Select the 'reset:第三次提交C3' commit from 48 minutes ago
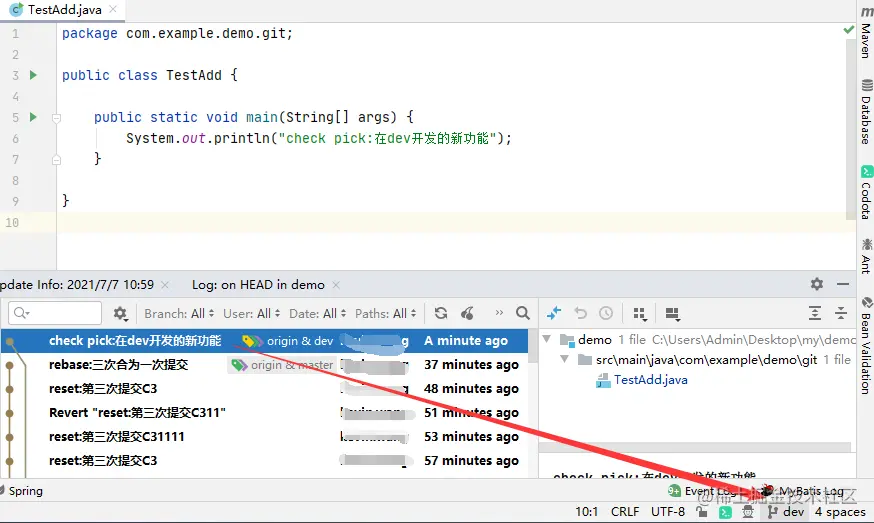 click(x=264, y=389)
